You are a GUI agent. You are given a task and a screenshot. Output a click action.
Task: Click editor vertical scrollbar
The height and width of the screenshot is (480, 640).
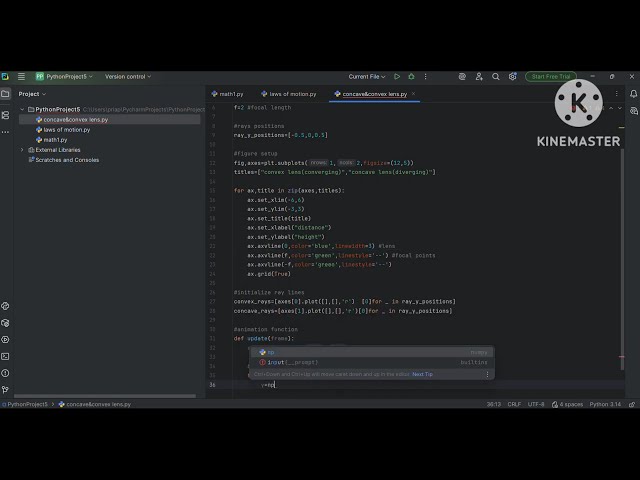tap(622, 259)
